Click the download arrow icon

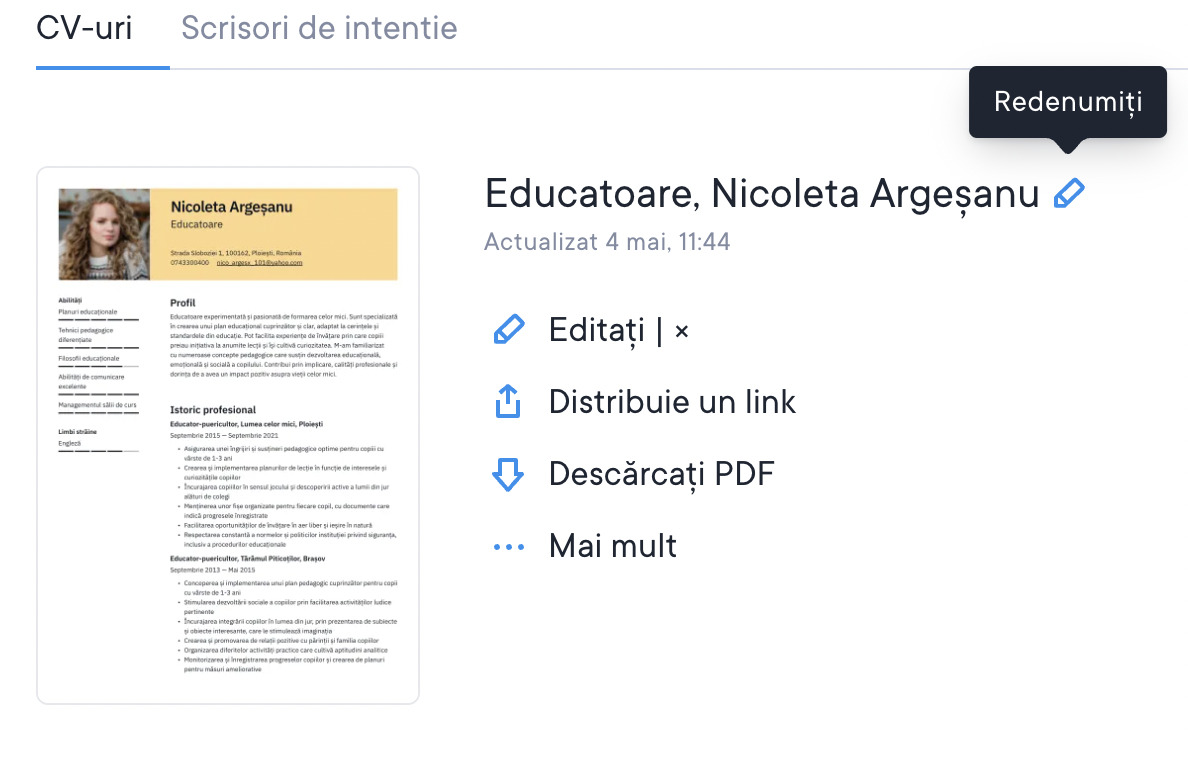click(509, 474)
